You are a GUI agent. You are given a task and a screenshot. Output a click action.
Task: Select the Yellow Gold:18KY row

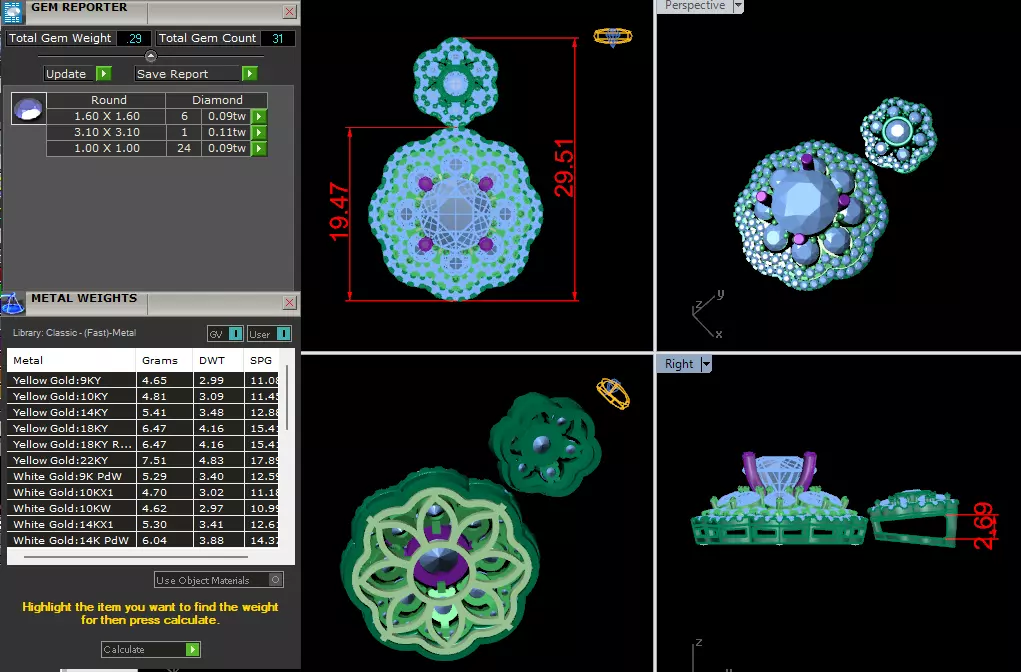click(143, 428)
